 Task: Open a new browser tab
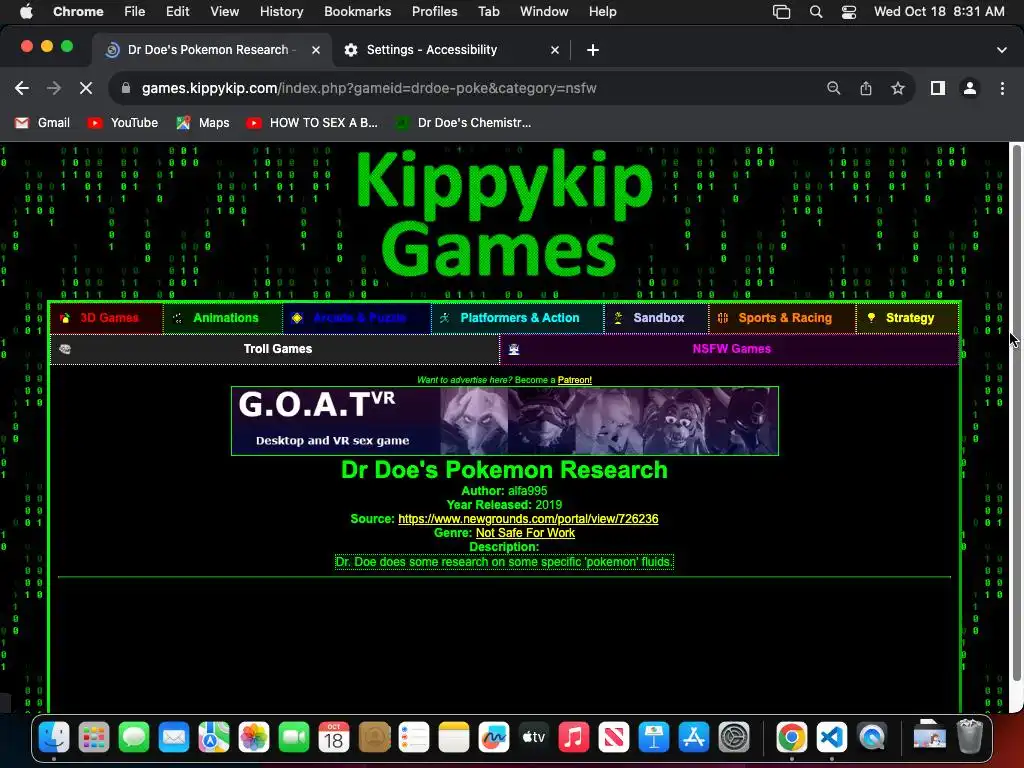[592, 50]
